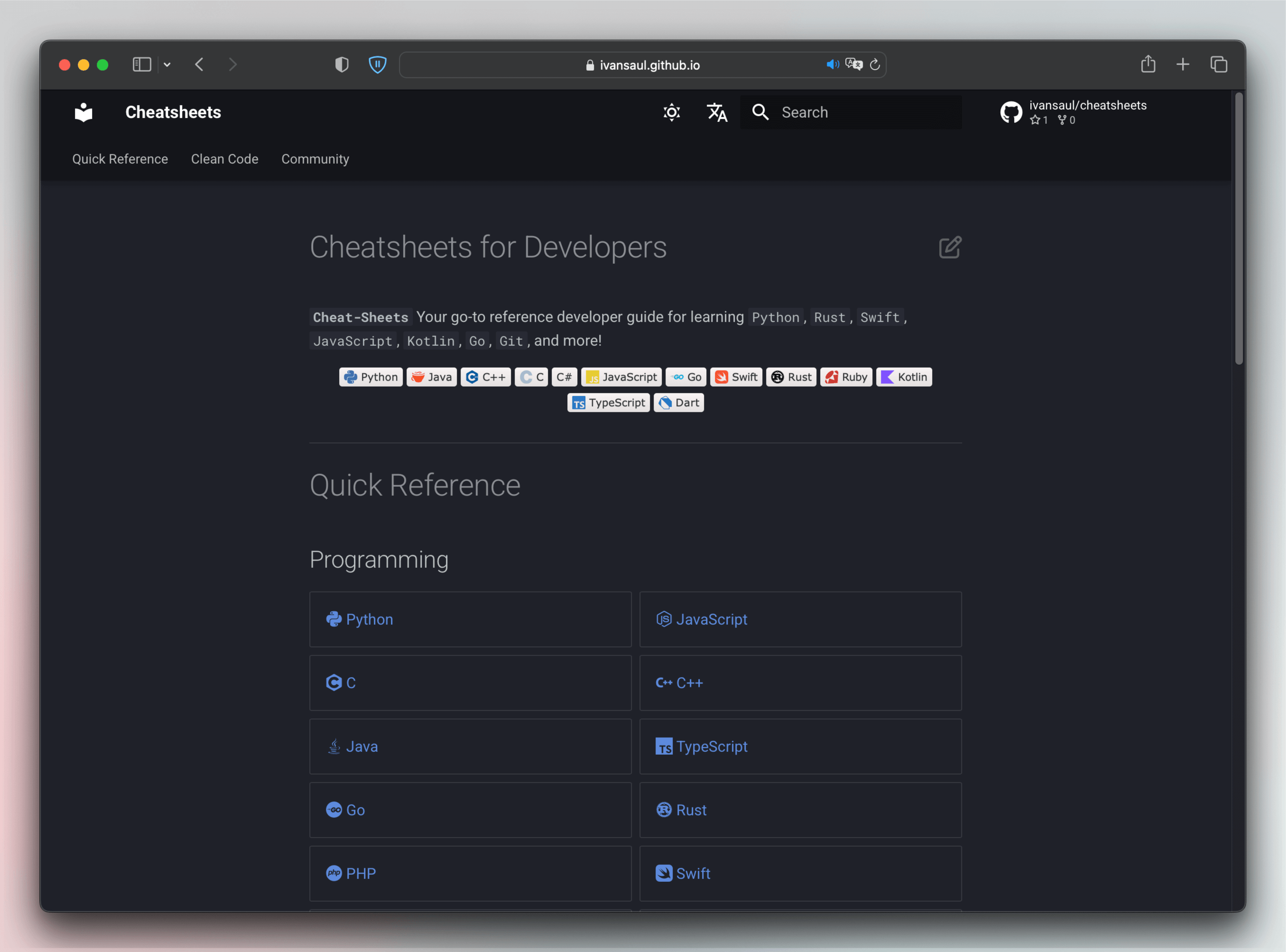
Task: Switch to the Community tab
Action: (315, 159)
